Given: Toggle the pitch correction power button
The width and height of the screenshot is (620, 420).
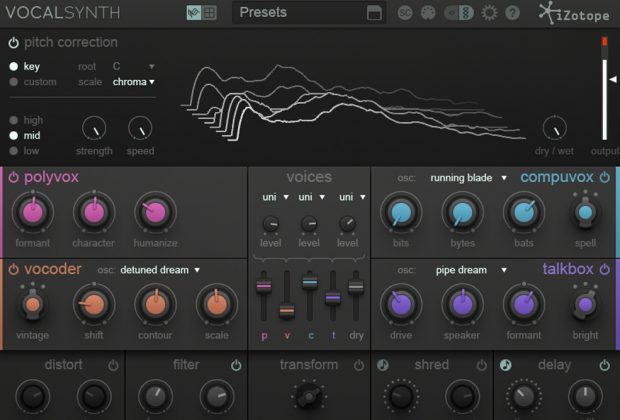Looking at the screenshot, I should click(x=13, y=42).
